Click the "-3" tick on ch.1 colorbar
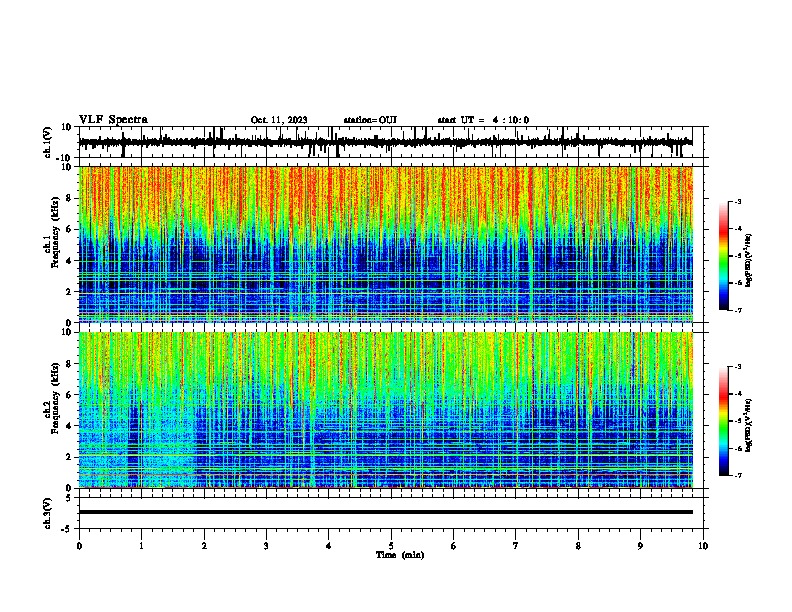Viewport: 792px width, 612px height. [737, 201]
